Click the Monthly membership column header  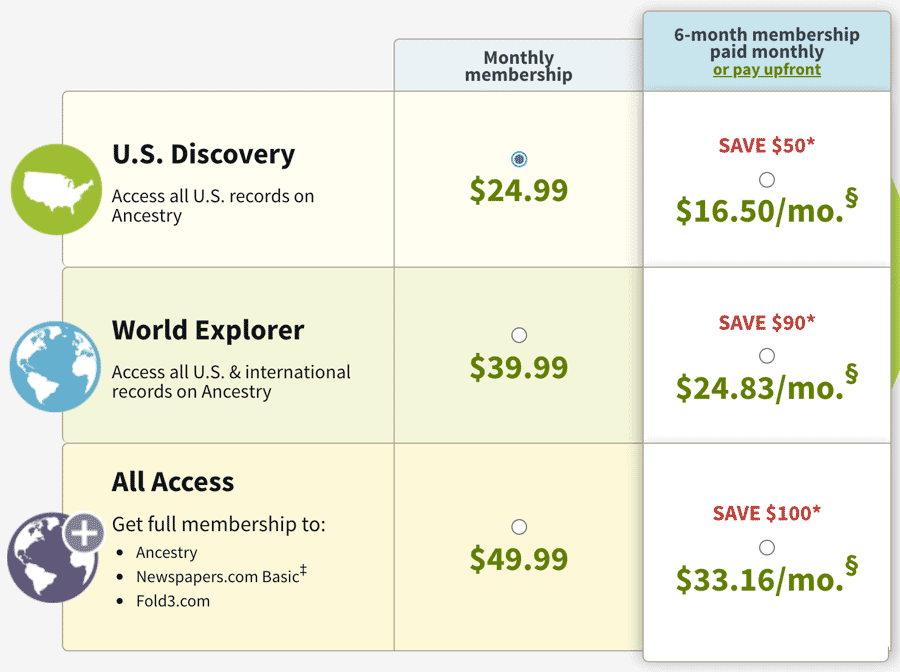518,66
